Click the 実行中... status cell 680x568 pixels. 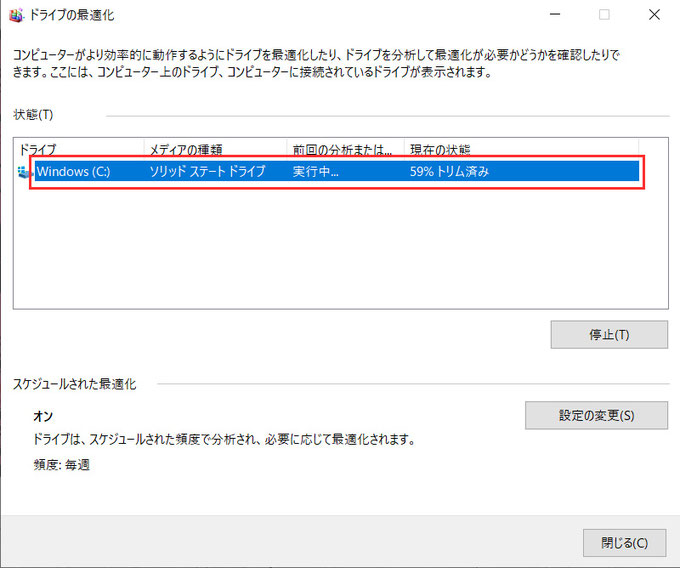click(x=315, y=172)
